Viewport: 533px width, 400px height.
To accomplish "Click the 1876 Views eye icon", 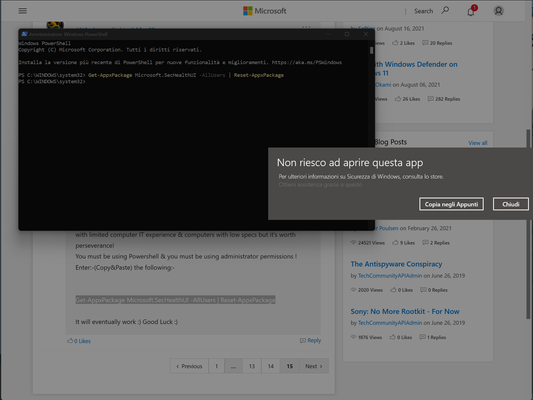I will click(x=354, y=337).
